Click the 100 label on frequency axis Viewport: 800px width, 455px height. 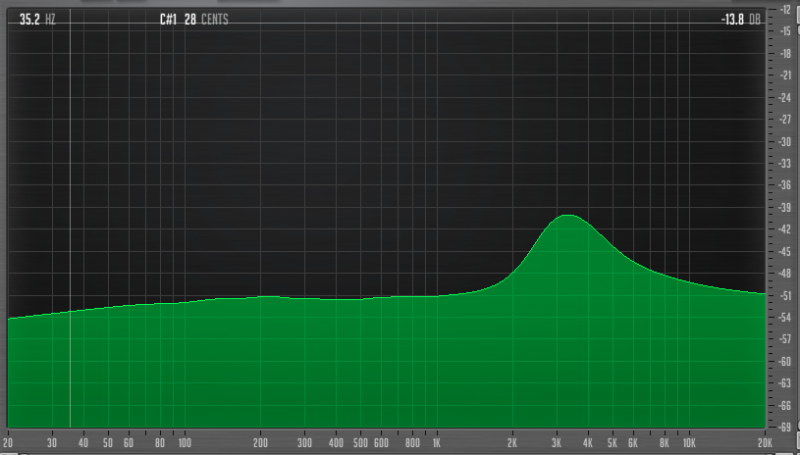185,441
